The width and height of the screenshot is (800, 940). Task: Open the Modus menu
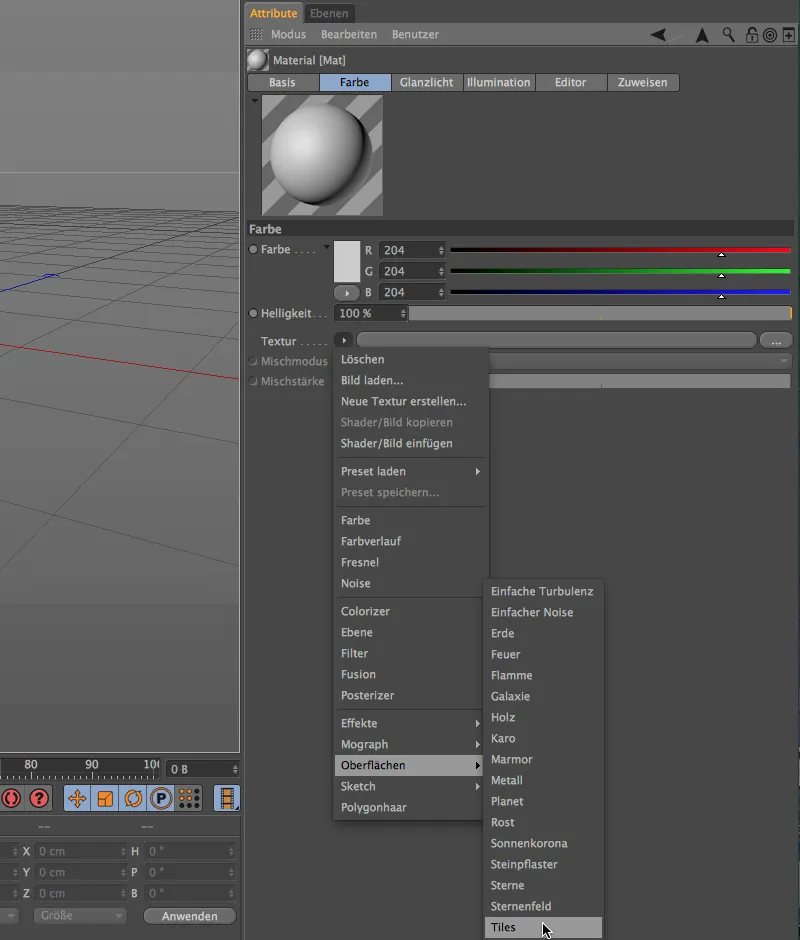click(x=288, y=34)
